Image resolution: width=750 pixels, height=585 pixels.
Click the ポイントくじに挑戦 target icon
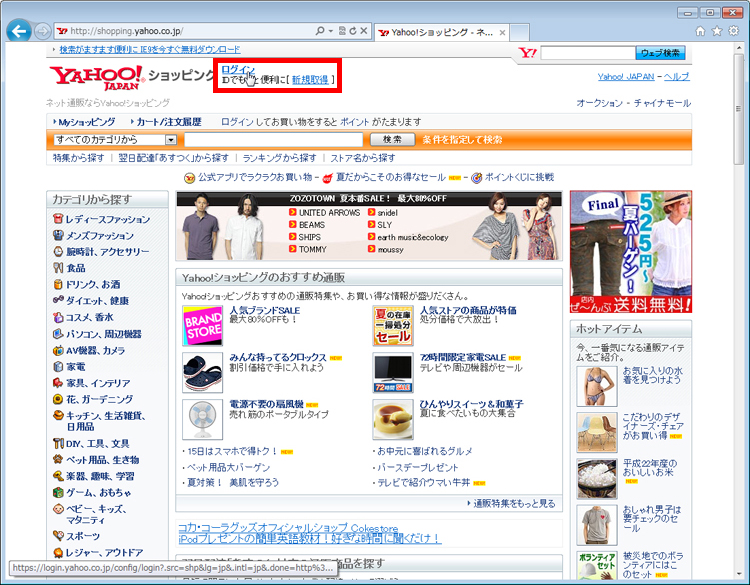[476, 178]
